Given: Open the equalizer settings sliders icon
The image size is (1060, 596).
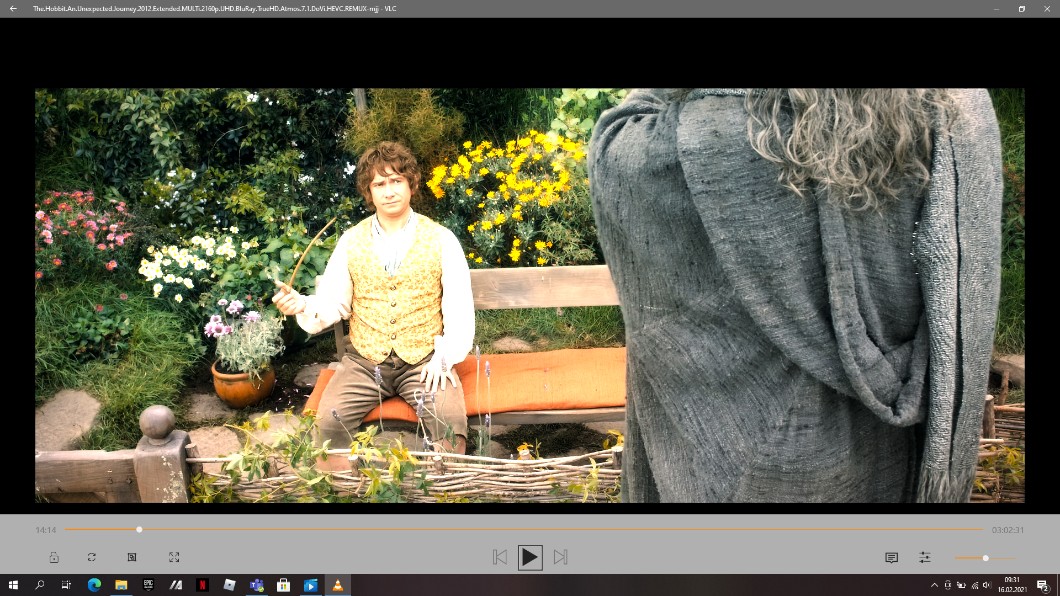Looking at the screenshot, I should click(925, 557).
